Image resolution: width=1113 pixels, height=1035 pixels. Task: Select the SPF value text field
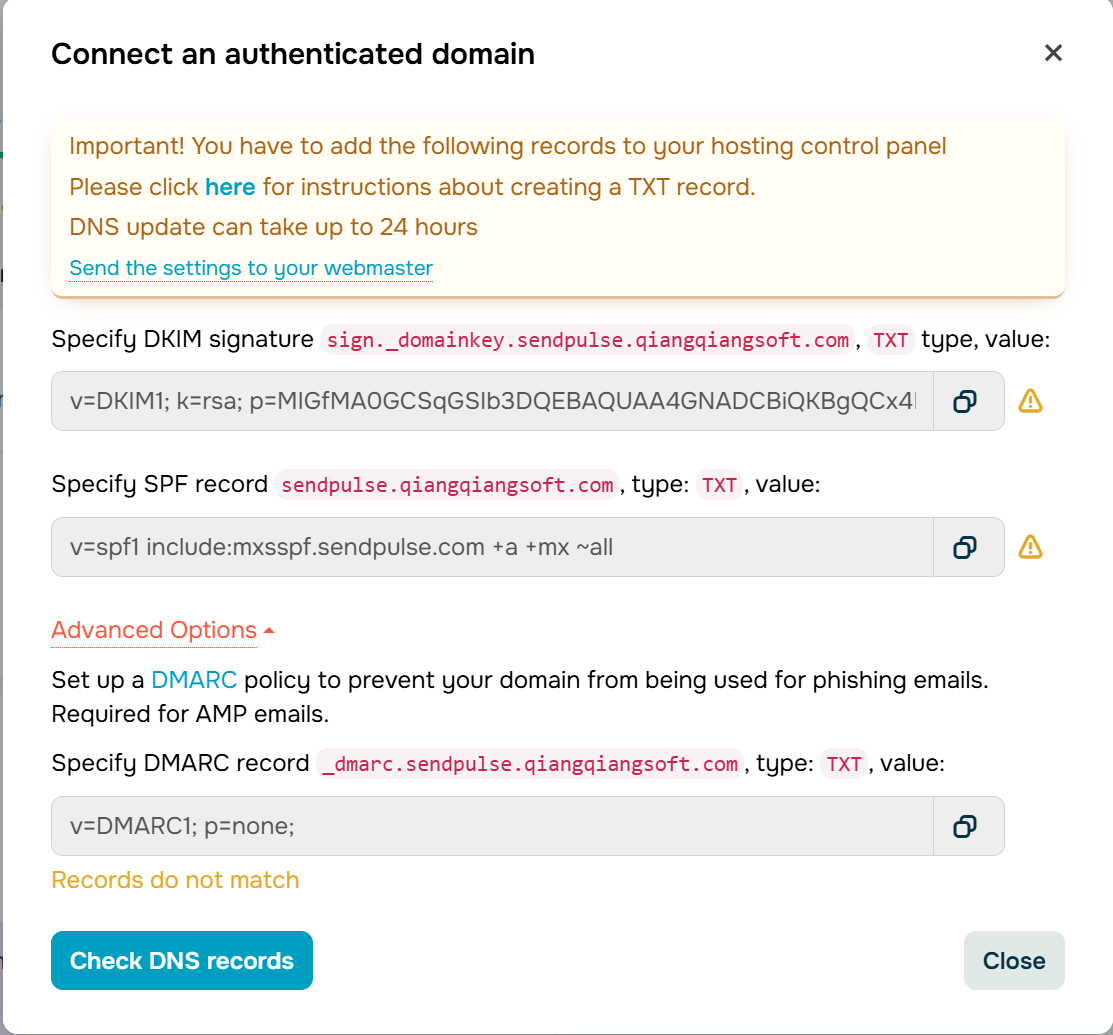coord(492,547)
